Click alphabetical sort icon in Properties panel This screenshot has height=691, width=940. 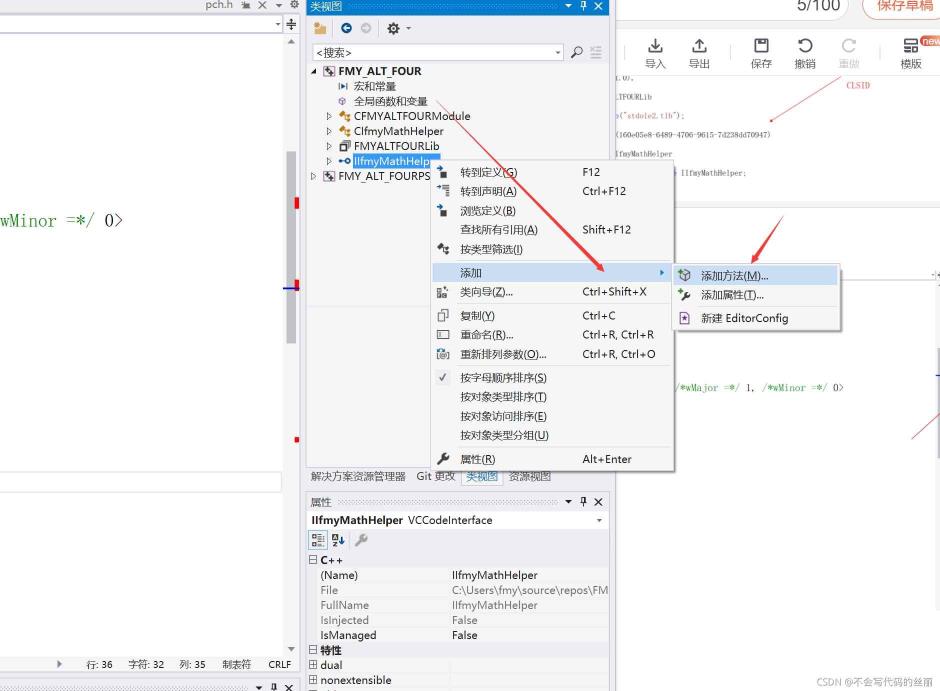coord(338,540)
